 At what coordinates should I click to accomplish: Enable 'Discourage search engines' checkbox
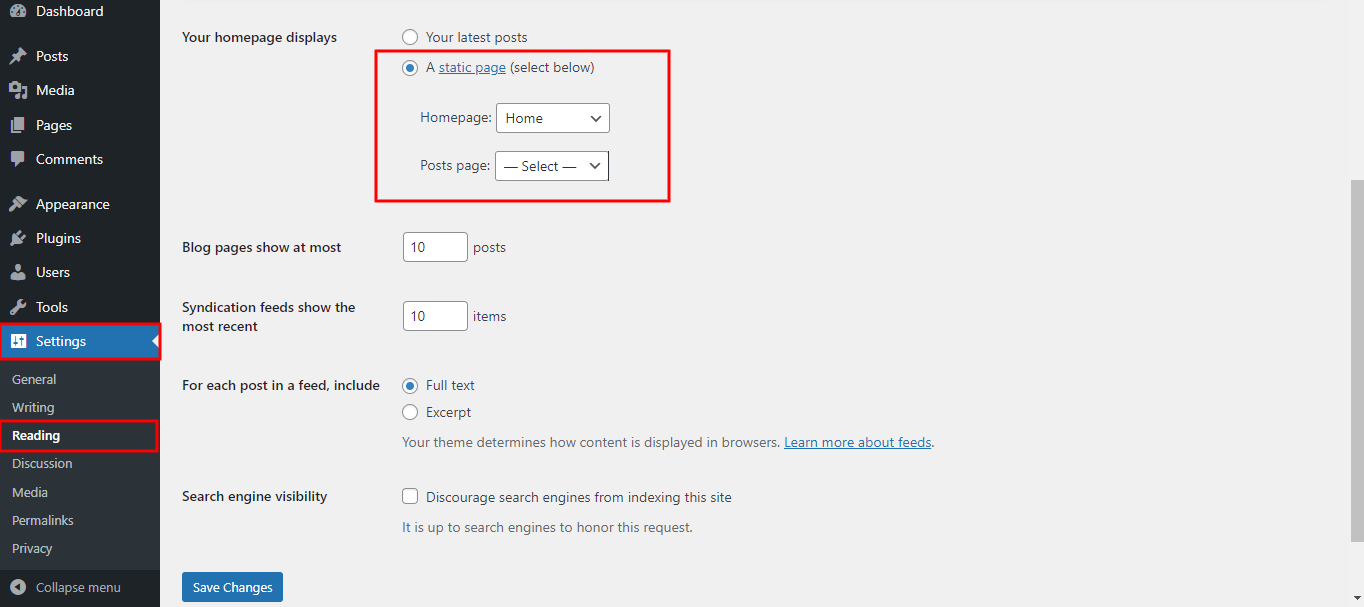(x=410, y=496)
